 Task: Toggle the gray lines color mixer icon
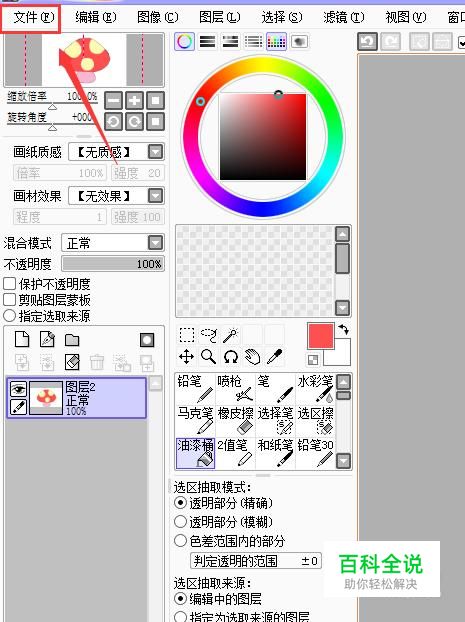254,42
